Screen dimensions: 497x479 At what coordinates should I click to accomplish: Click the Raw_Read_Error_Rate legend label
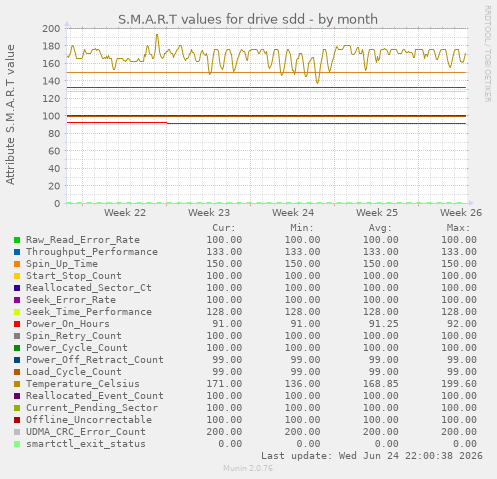click(x=83, y=240)
